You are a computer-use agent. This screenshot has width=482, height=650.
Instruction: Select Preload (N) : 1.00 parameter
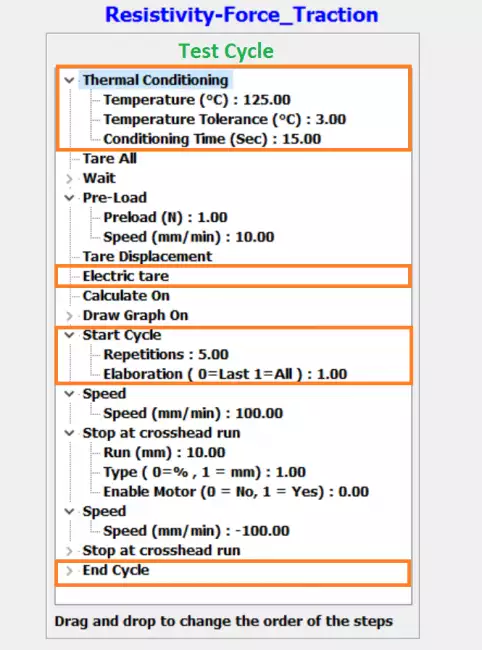165,217
